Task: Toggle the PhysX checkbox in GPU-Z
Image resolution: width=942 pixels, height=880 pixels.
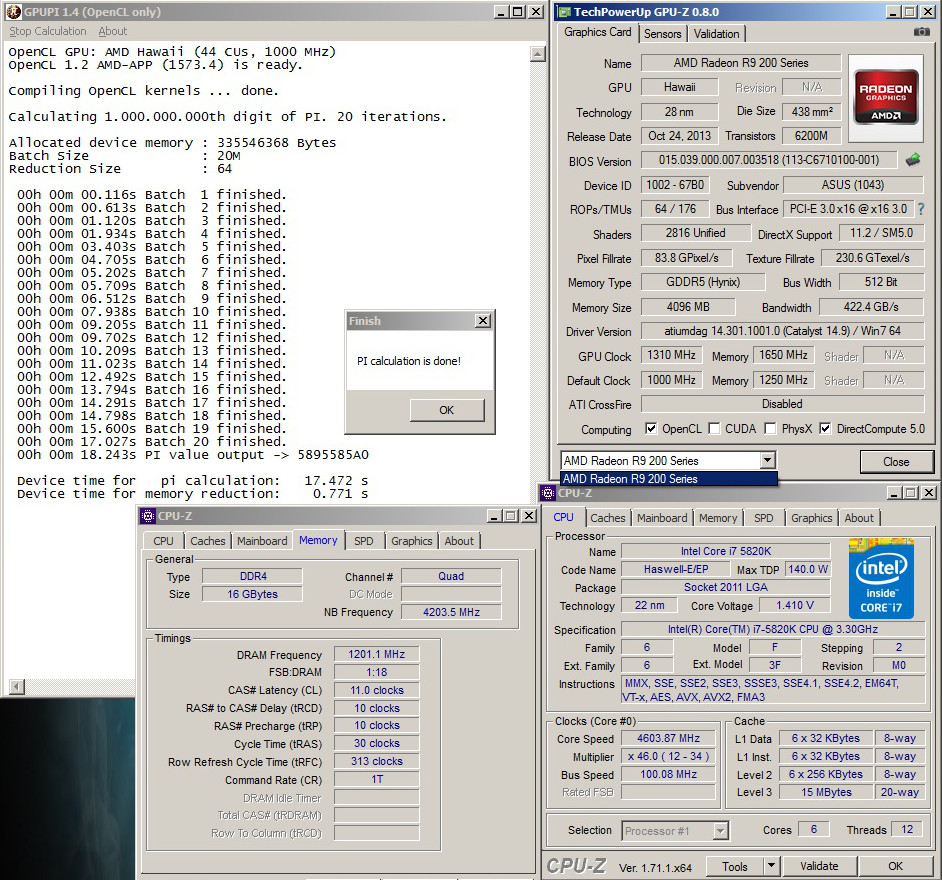Action: point(770,428)
